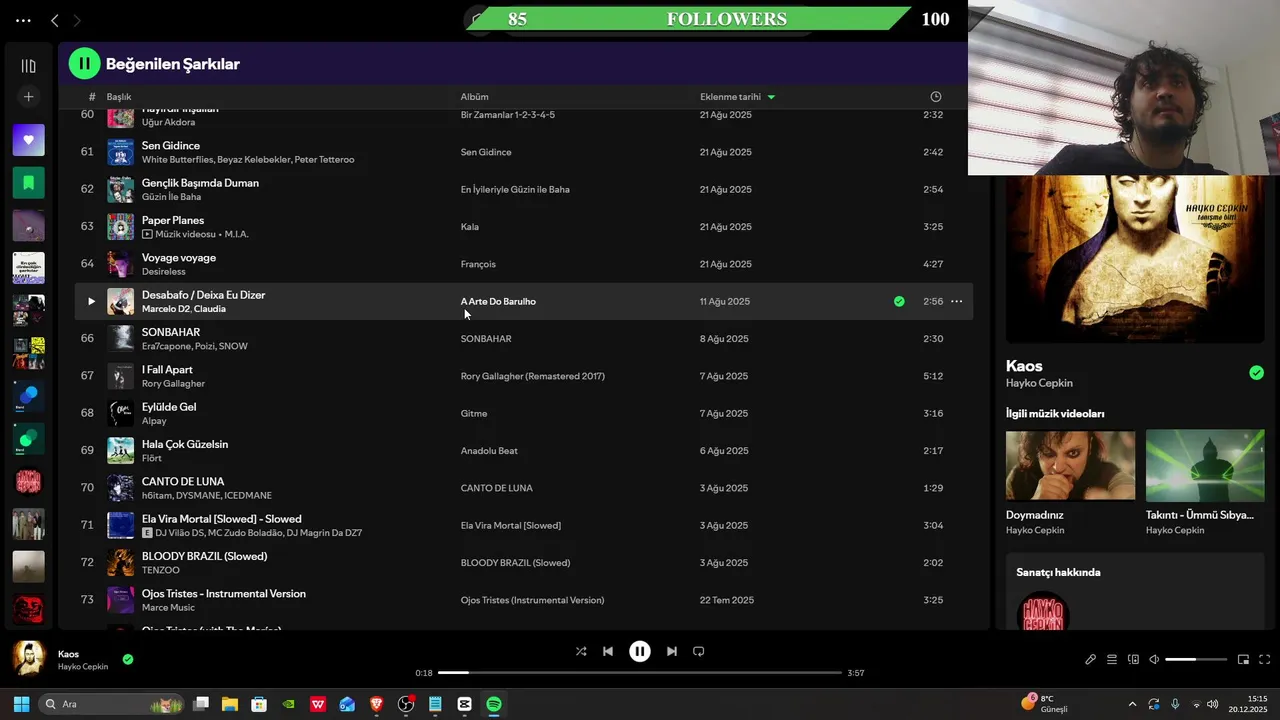Open Hayko Cepkin link in player bar
This screenshot has height=720, width=1280.
coord(83,667)
